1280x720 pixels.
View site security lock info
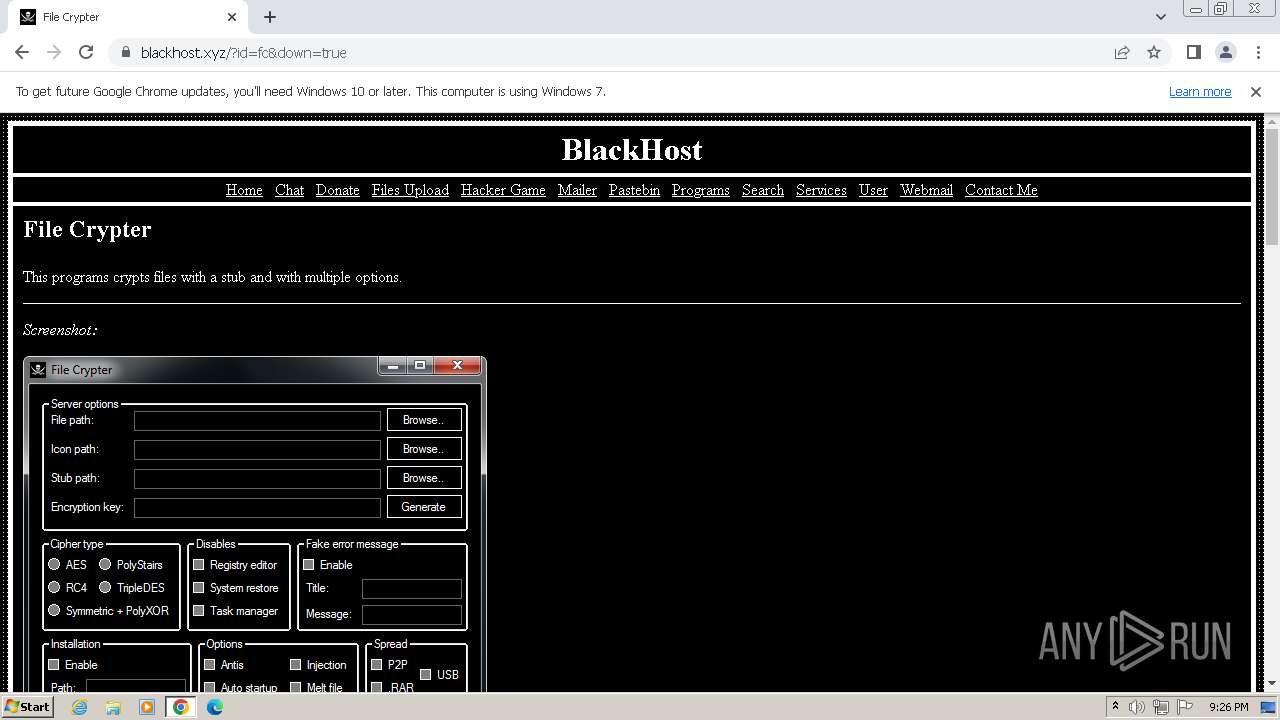(x=125, y=52)
